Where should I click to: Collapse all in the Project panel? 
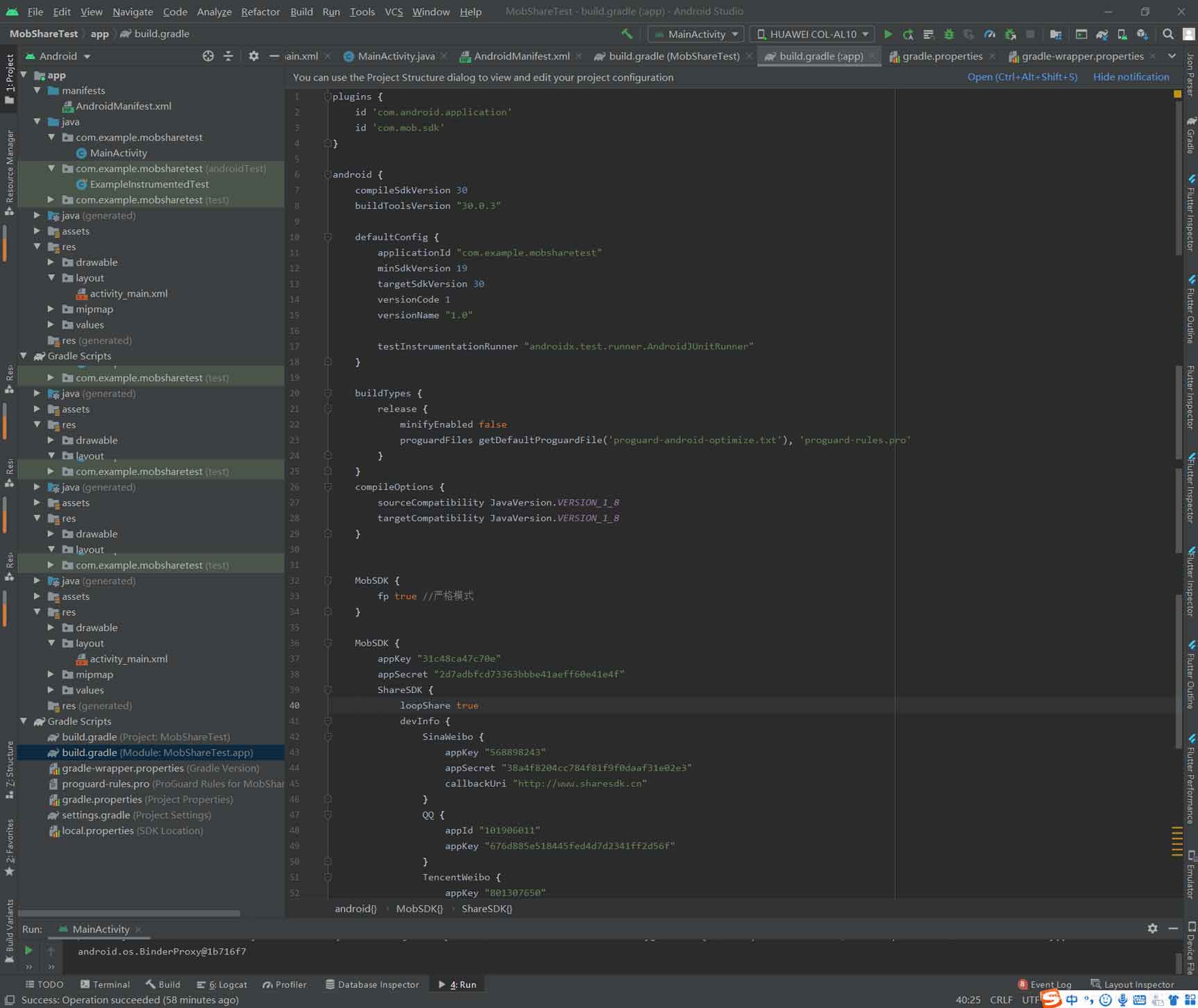point(228,56)
